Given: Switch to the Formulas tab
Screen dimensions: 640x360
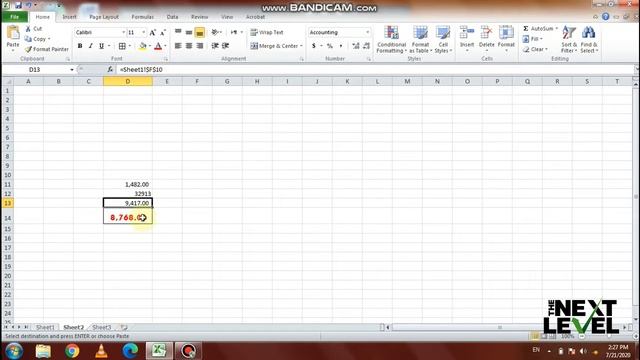Looking at the screenshot, I should 142,17.
